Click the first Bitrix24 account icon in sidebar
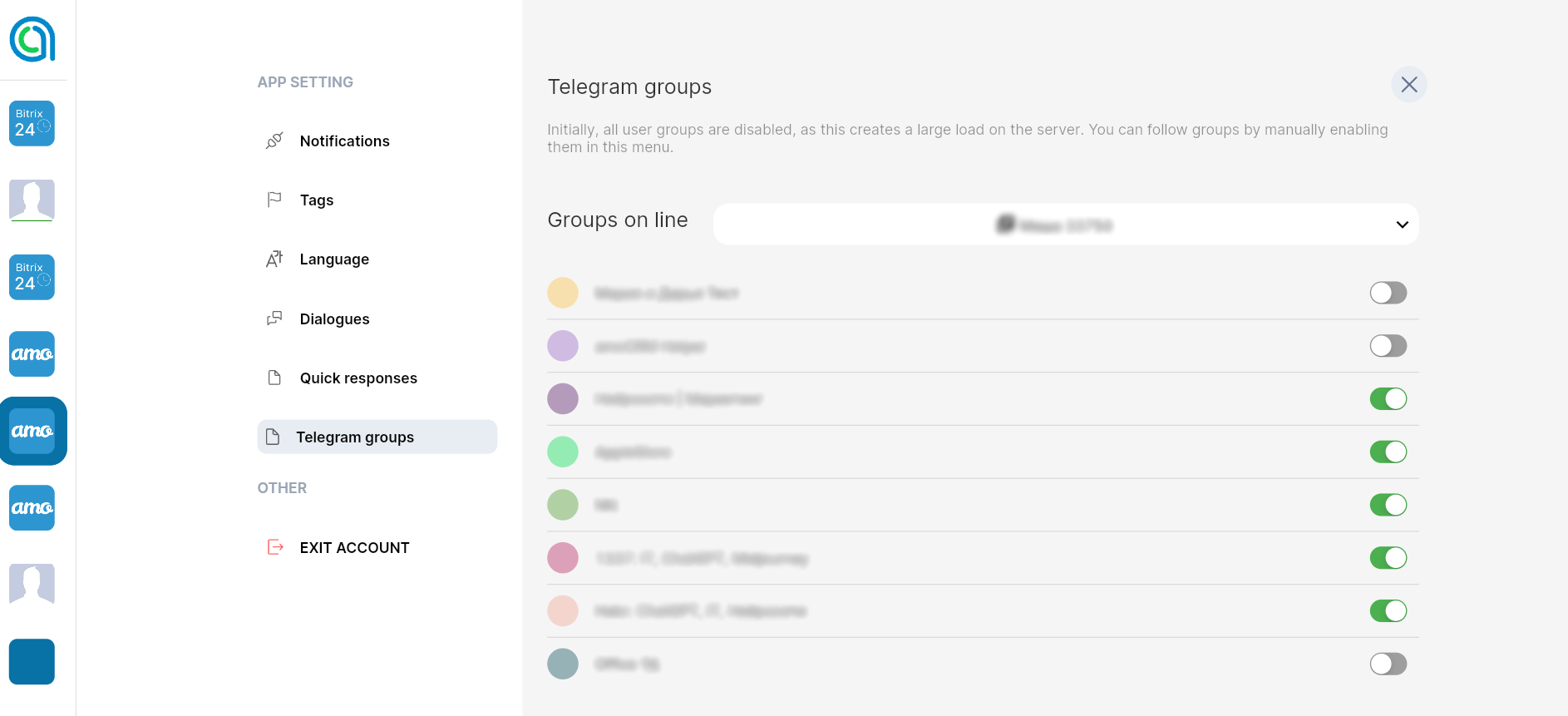The image size is (1568, 716). [x=32, y=123]
